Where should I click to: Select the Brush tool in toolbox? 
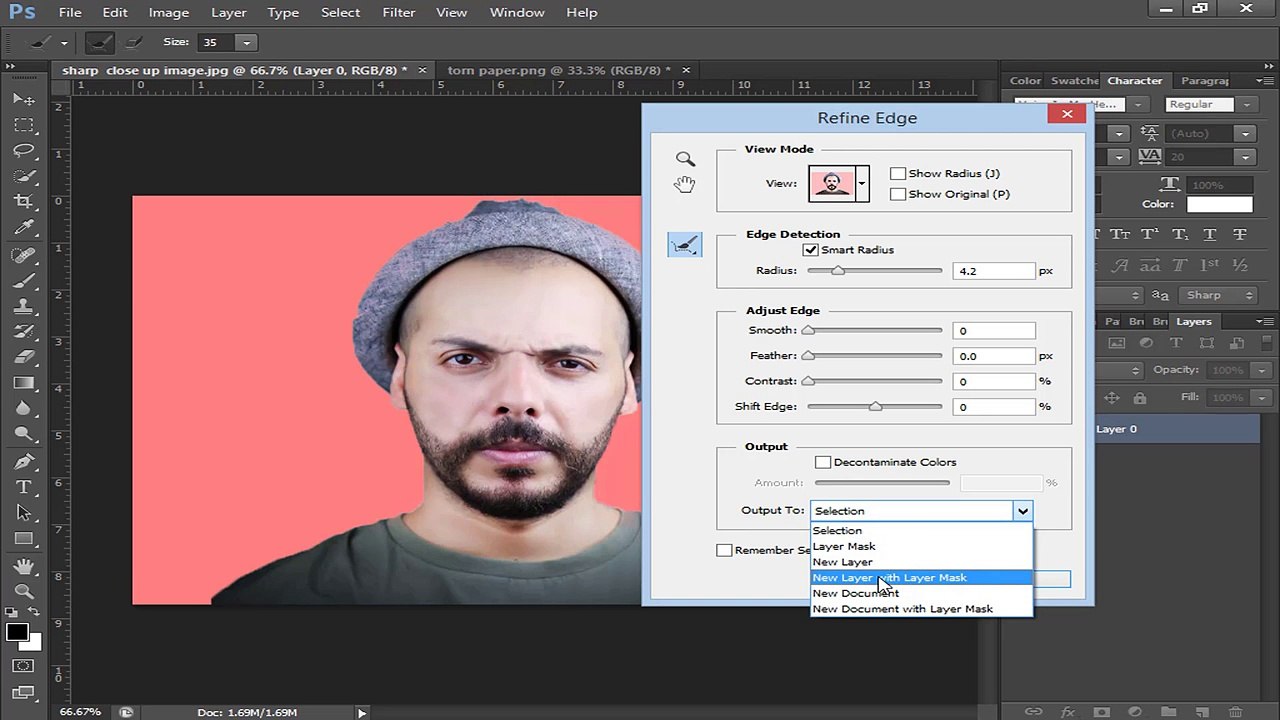[x=24, y=282]
